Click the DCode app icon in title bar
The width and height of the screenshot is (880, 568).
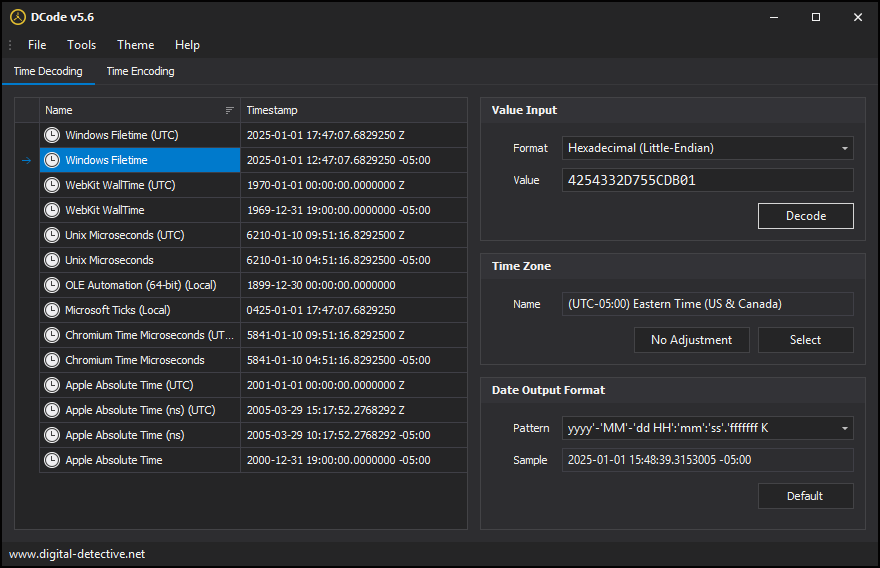[17, 17]
